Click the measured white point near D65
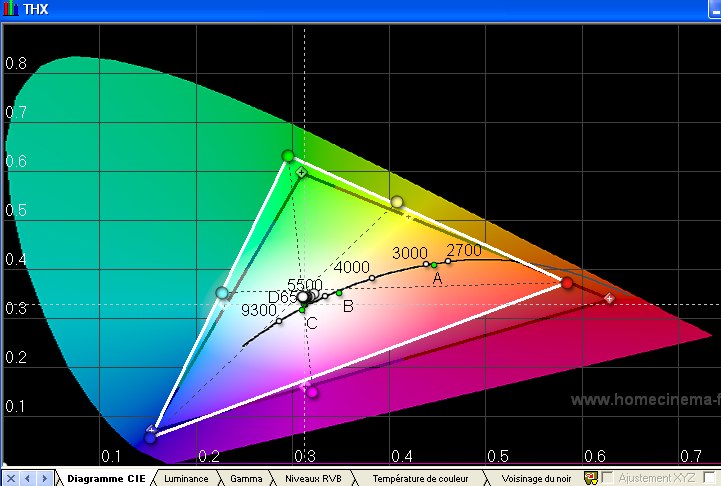The image size is (721, 486). 303,297
